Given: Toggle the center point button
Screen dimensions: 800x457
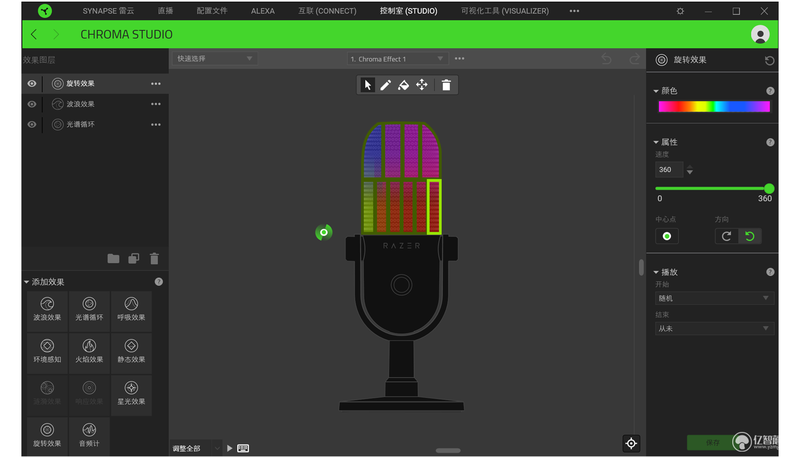Looking at the screenshot, I should pyautogui.click(x=667, y=236).
